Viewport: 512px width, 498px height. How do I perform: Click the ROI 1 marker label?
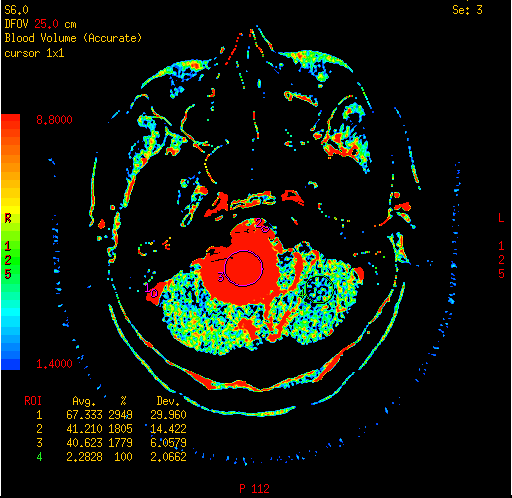point(148,288)
